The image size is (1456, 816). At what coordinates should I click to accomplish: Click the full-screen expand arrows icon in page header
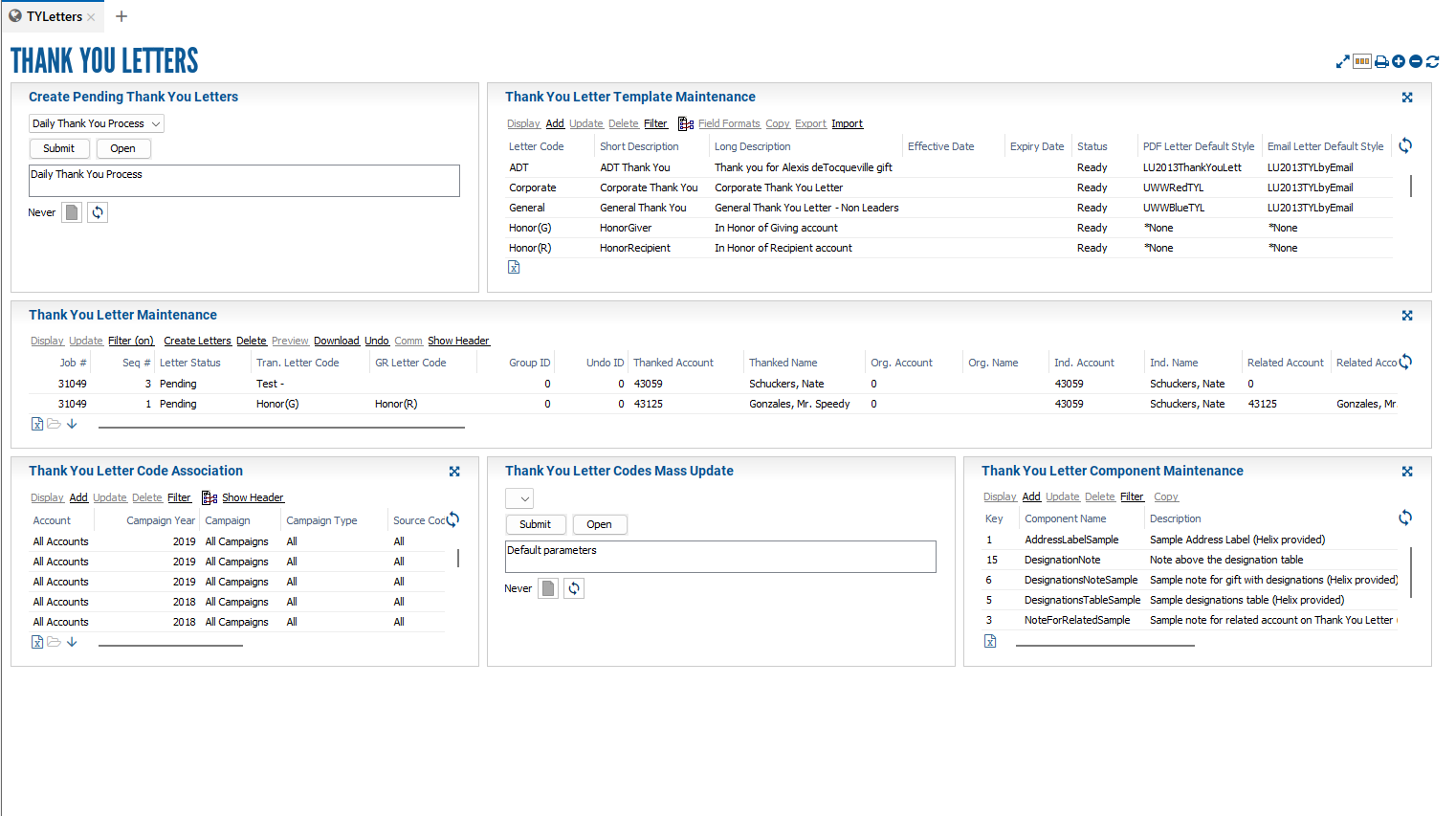point(1343,61)
